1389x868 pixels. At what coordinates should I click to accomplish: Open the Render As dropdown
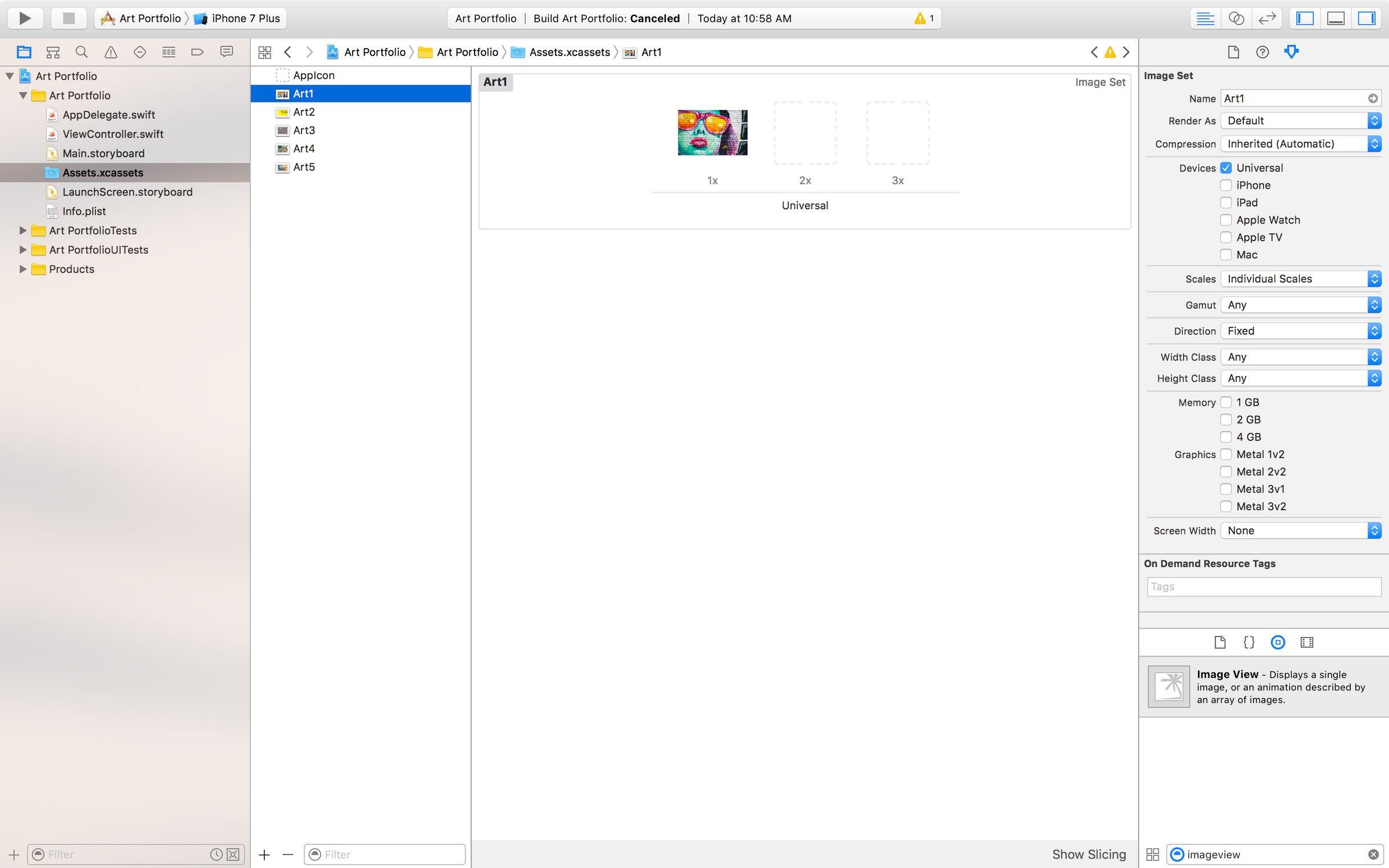[x=1300, y=120]
